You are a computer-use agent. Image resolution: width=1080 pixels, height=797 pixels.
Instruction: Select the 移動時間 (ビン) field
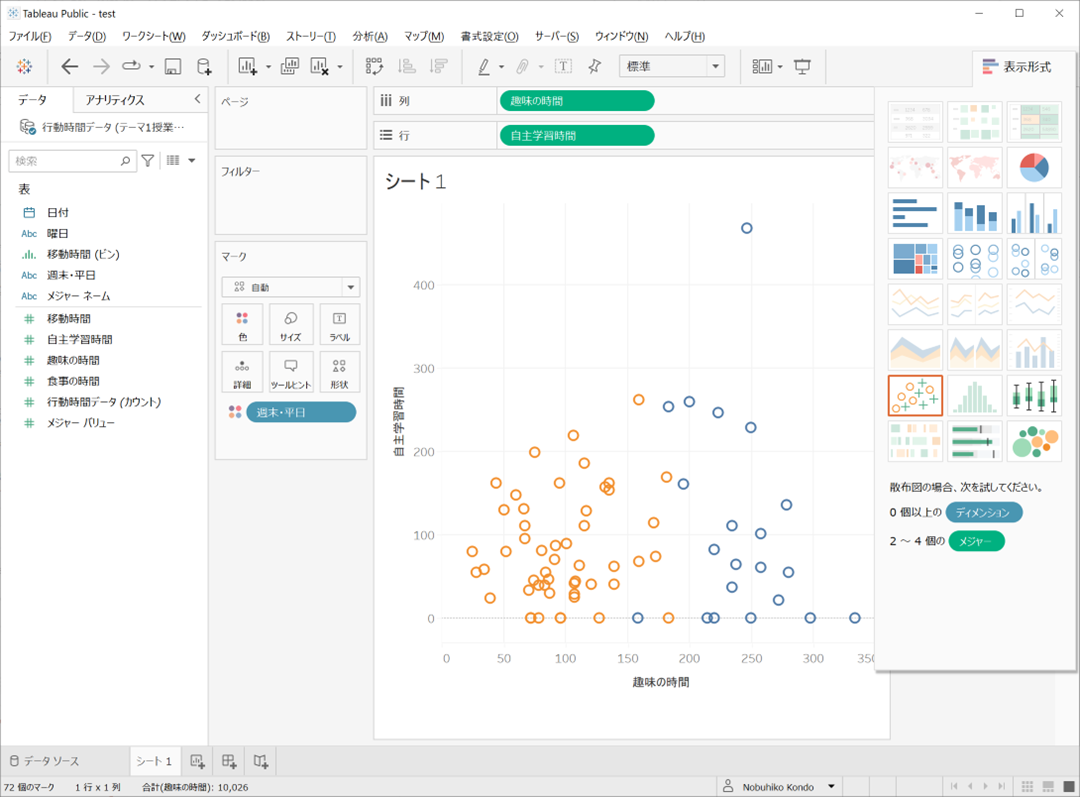click(83, 254)
